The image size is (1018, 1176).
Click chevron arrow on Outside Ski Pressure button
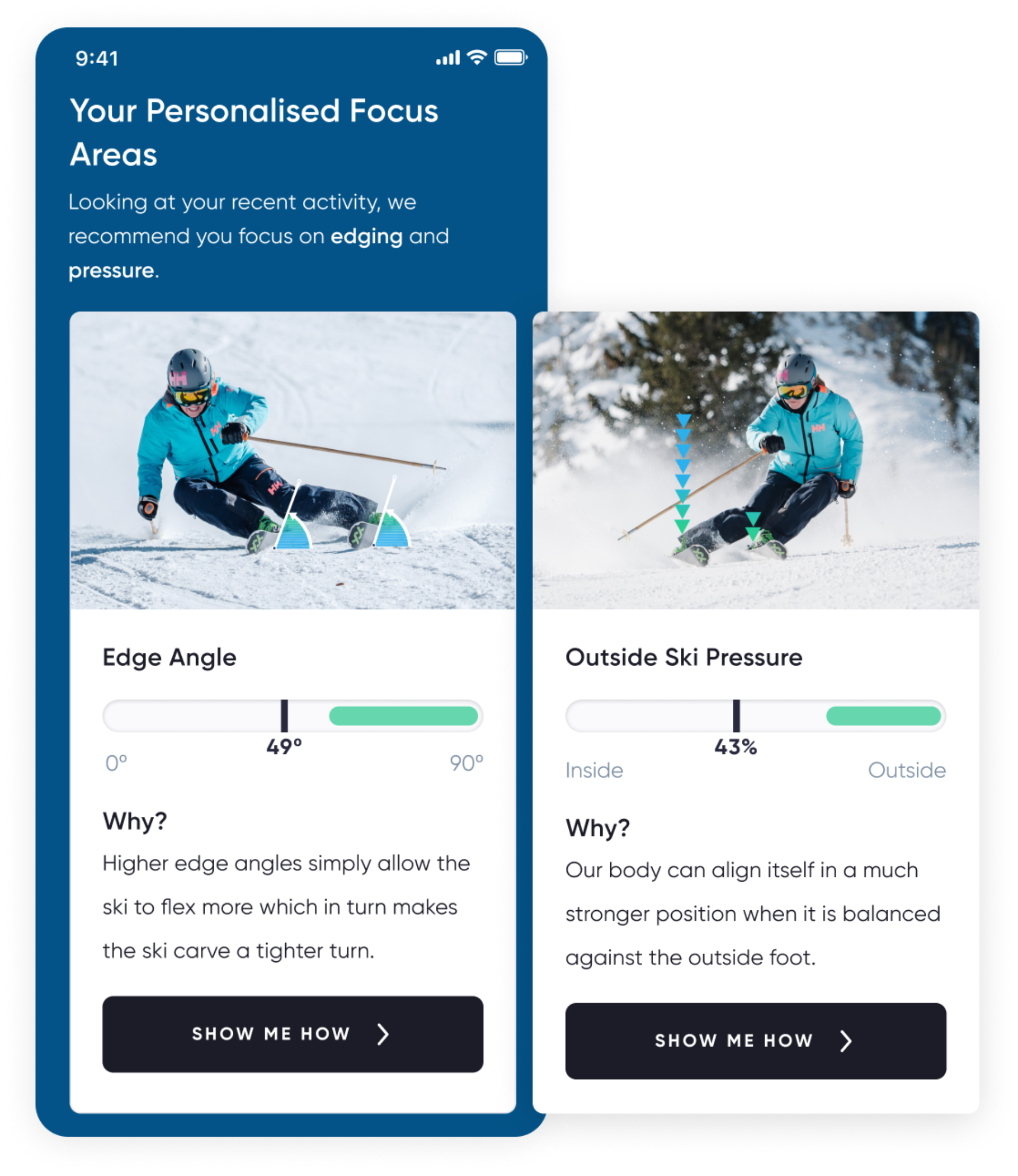[846, 1041]
